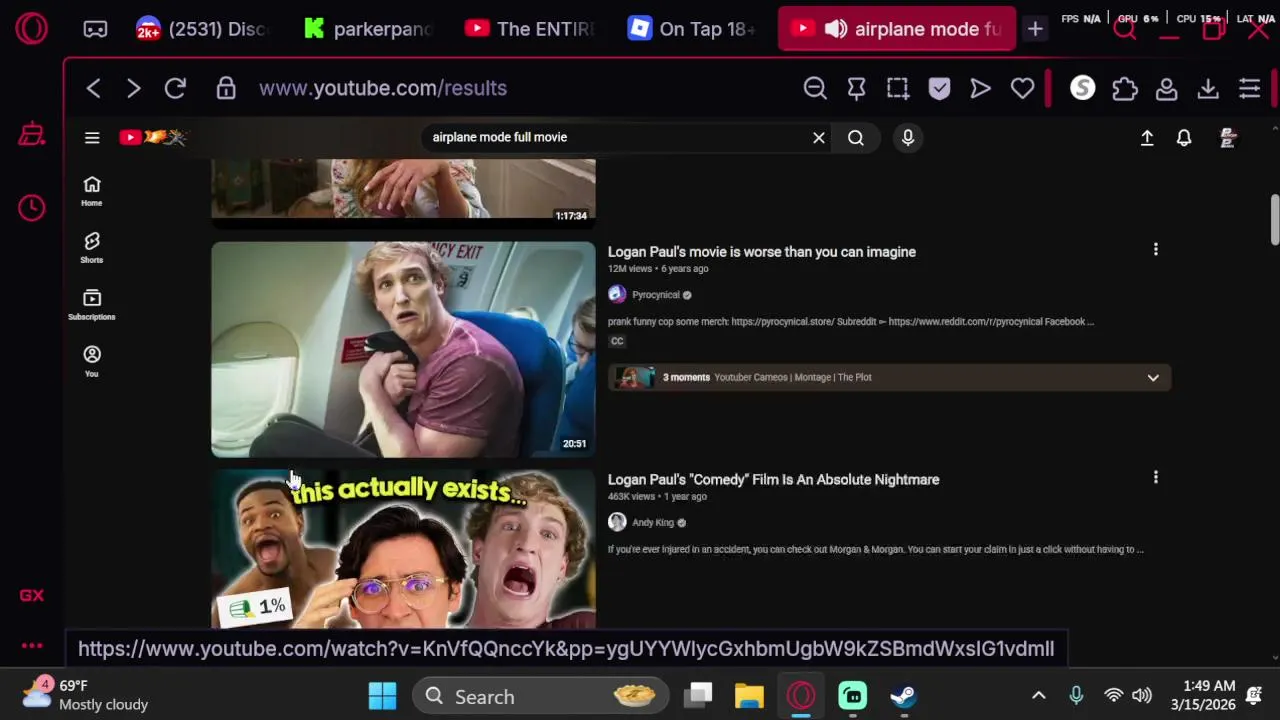Click the YouTube create upload icon

coord(1147,138)
